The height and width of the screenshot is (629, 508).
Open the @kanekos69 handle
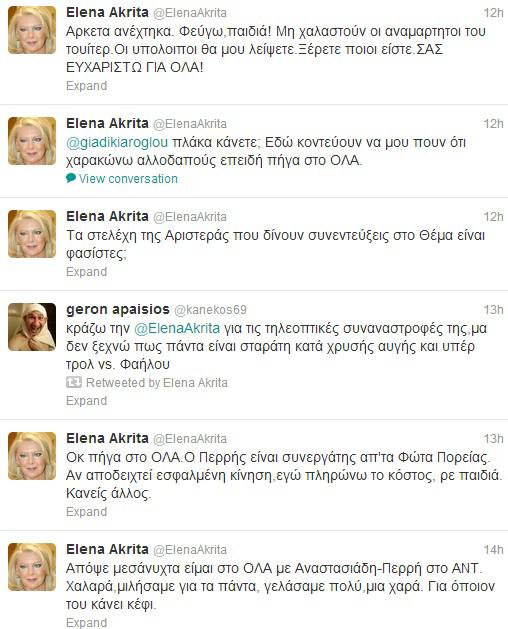click(210, 310)
